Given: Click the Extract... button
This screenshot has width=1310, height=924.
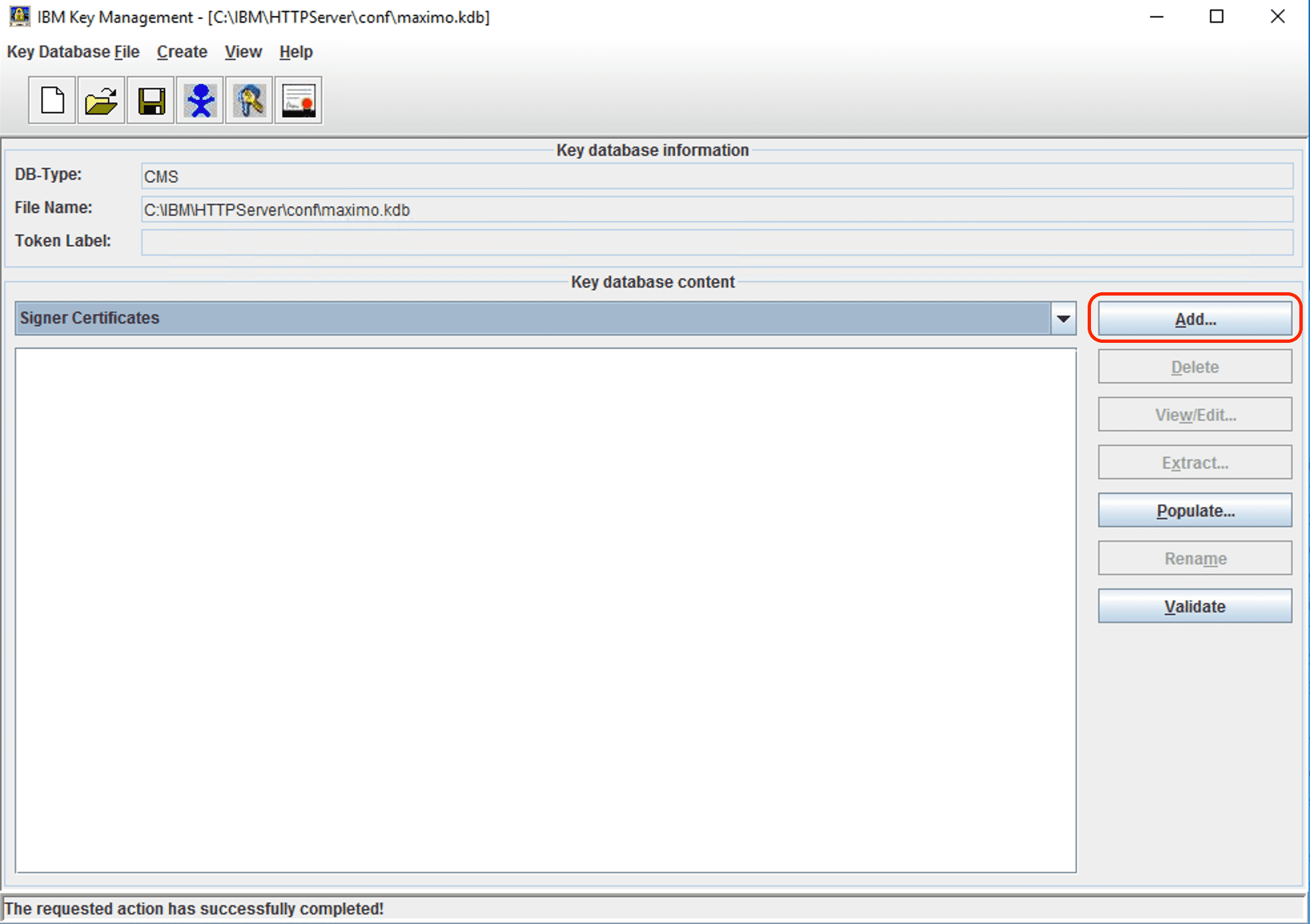Looking at the screenshot, I should coord(1195,463).
